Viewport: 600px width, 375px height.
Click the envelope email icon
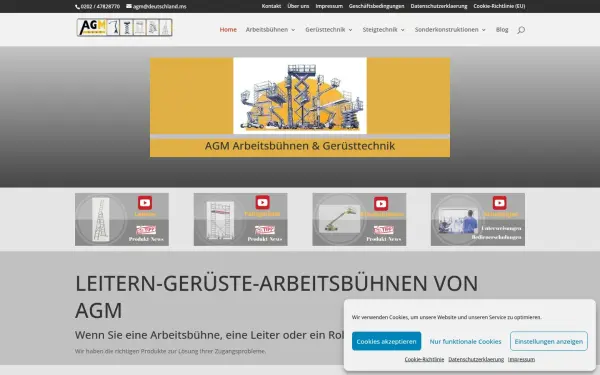coord(129,6)
